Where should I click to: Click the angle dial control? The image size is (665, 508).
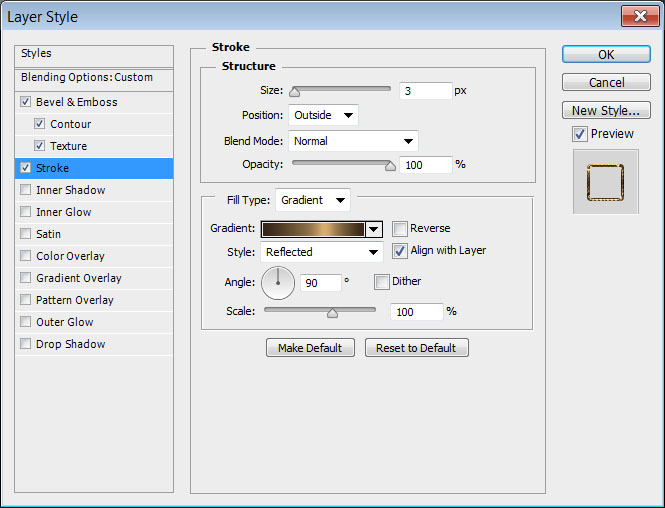coord(278,282)
